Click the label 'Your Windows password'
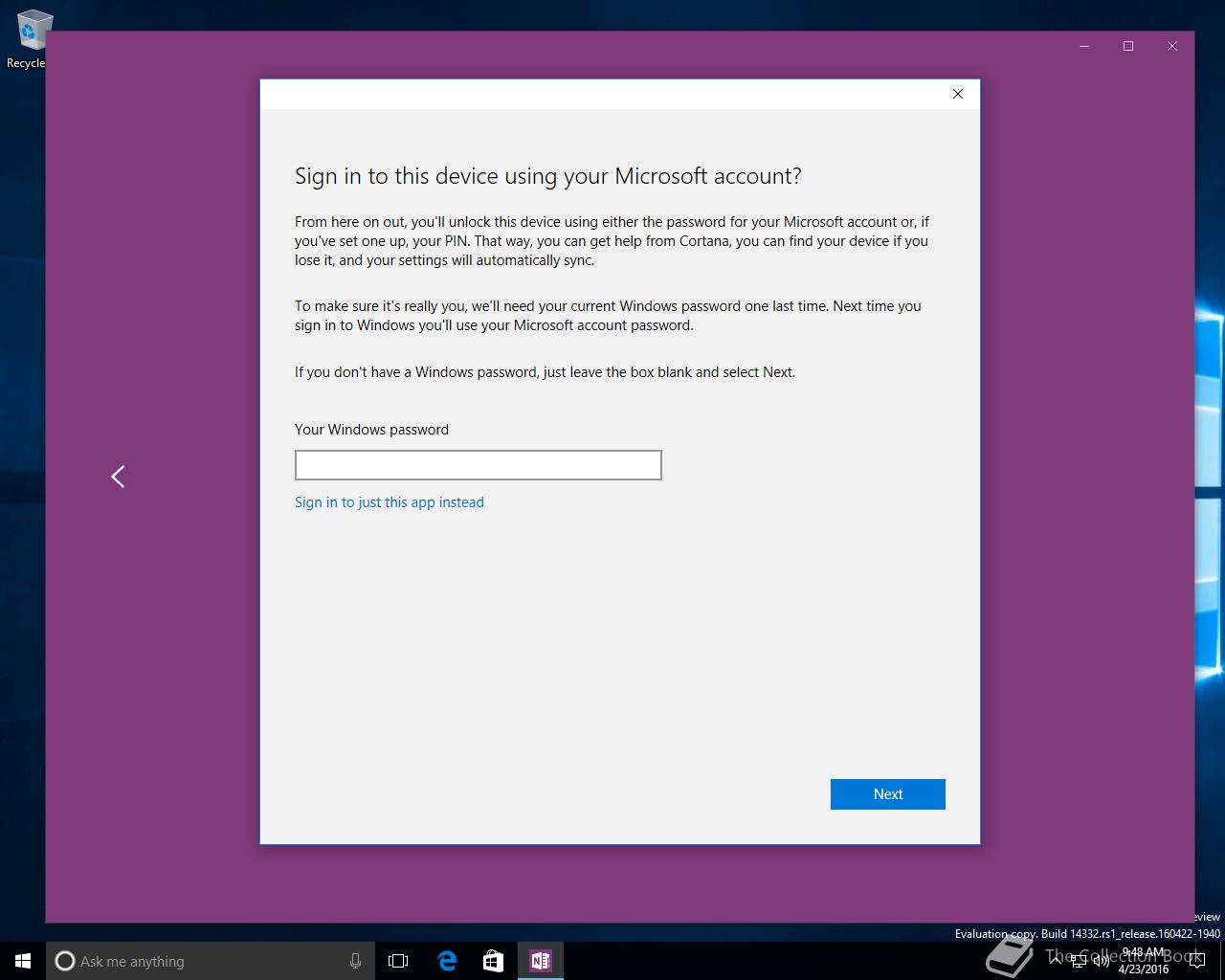This screenshot has height=980, width=1225. 371,430
